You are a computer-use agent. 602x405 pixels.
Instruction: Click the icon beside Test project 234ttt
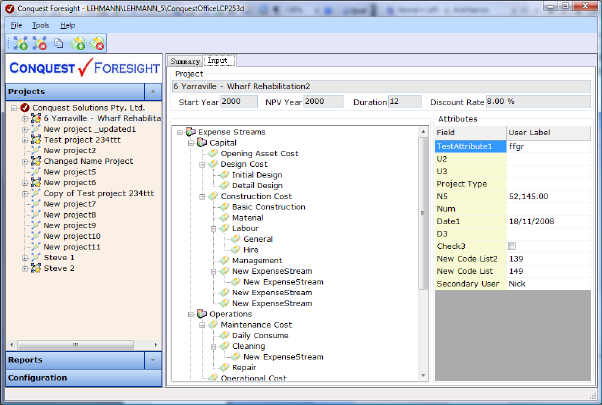pos(36,140)
